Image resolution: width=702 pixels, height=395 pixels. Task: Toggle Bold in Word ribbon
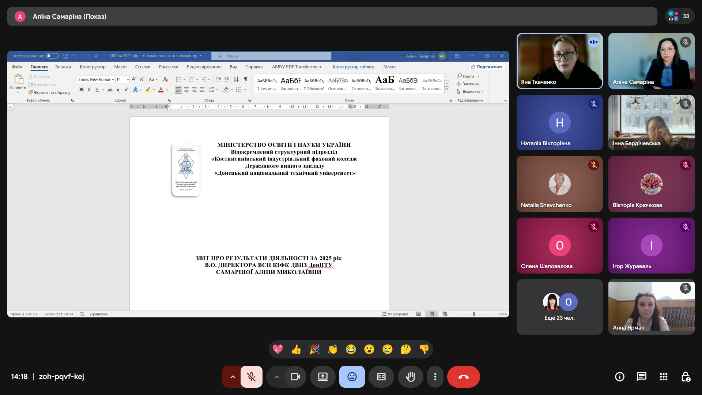[81, 90]
